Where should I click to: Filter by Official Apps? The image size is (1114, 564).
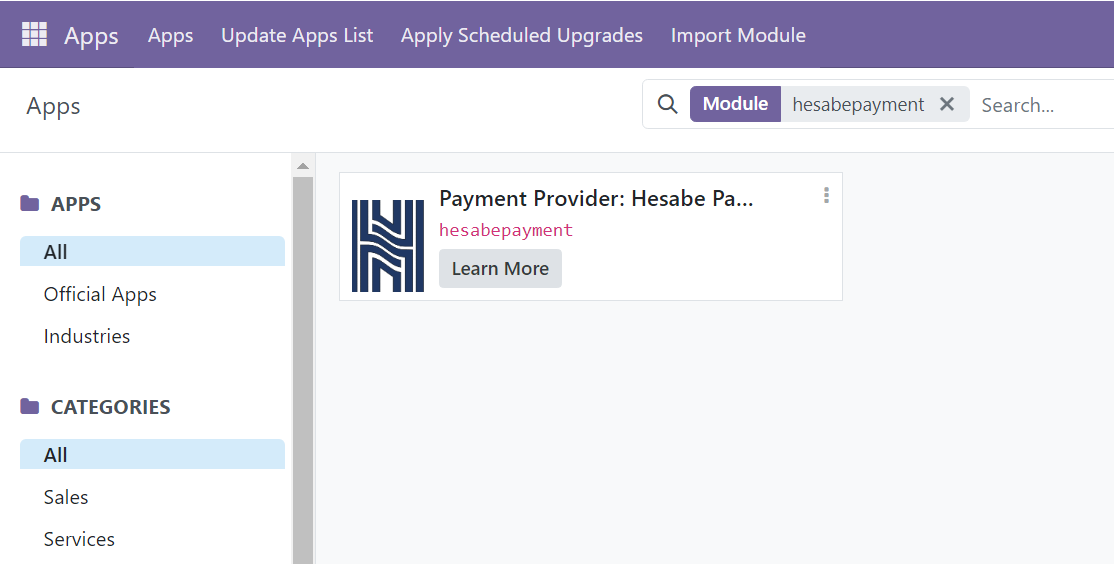click(100, 294)
